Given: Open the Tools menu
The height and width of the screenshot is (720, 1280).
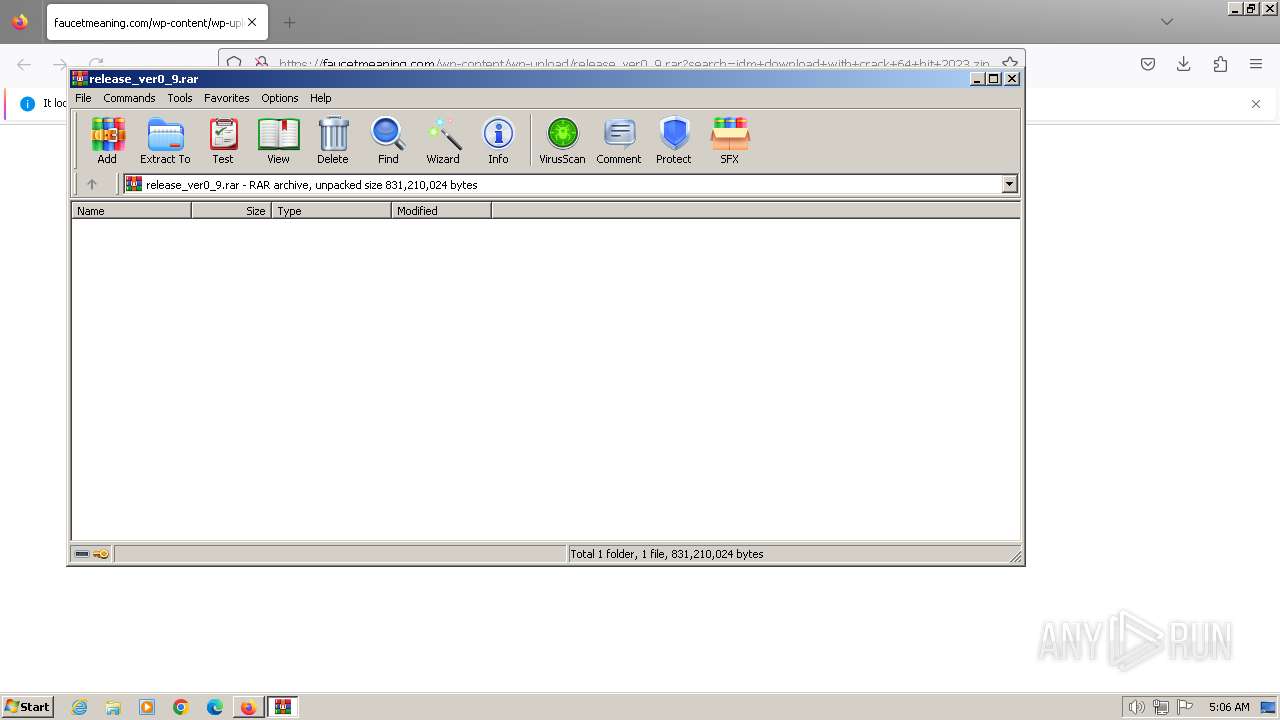Looking at the screenshot, I should [180, 98].
